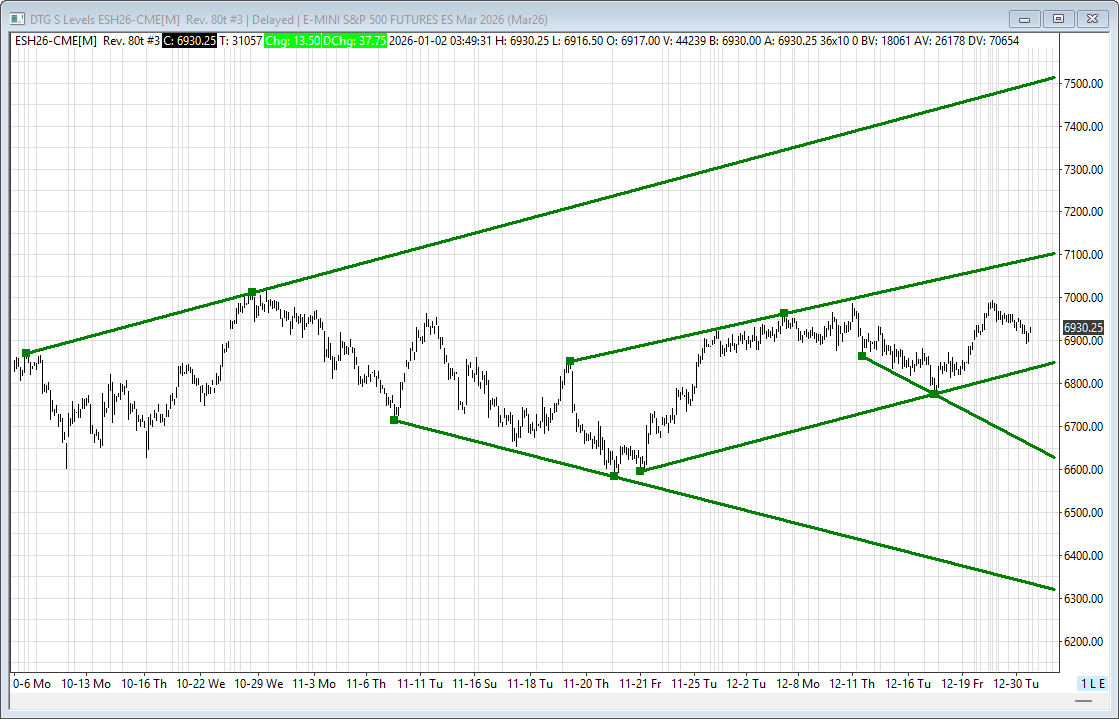Click the 7500.00 label on price scale
Viewport: 1119px width, 719px height.
(1083, 84)
